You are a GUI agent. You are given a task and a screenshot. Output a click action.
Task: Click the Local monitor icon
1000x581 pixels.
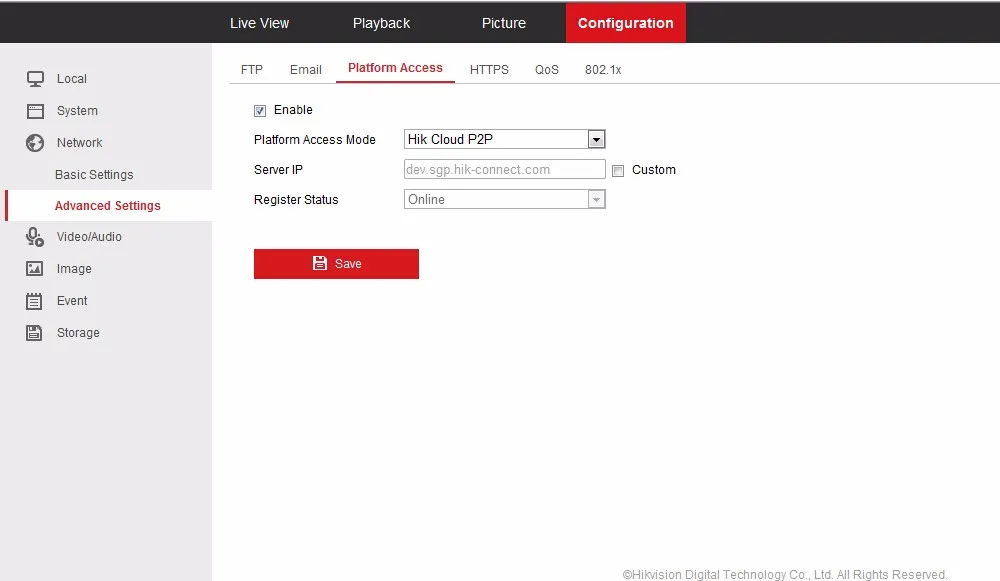pos(35,79)
